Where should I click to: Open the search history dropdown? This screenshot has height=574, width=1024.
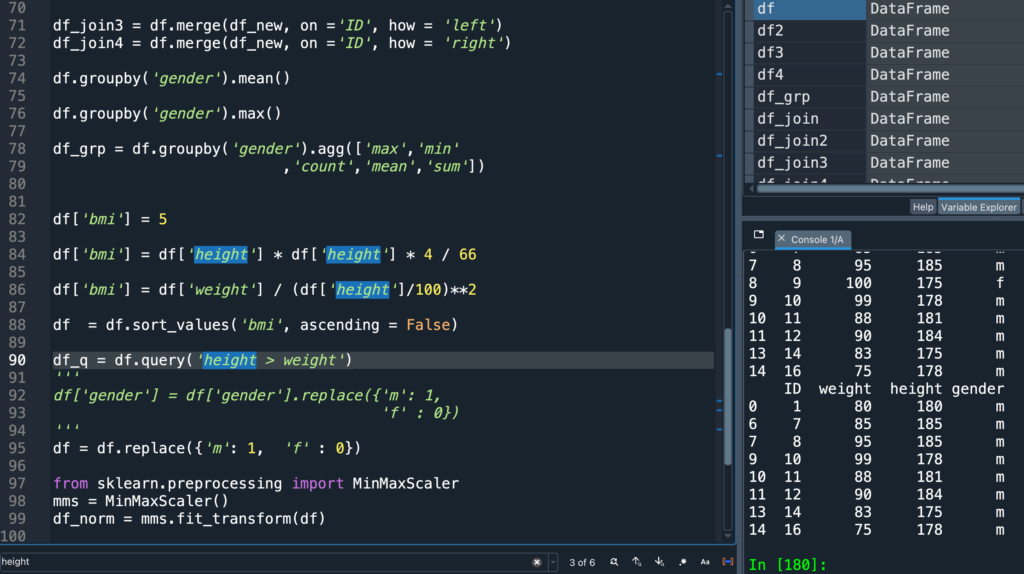pos(553,562)
